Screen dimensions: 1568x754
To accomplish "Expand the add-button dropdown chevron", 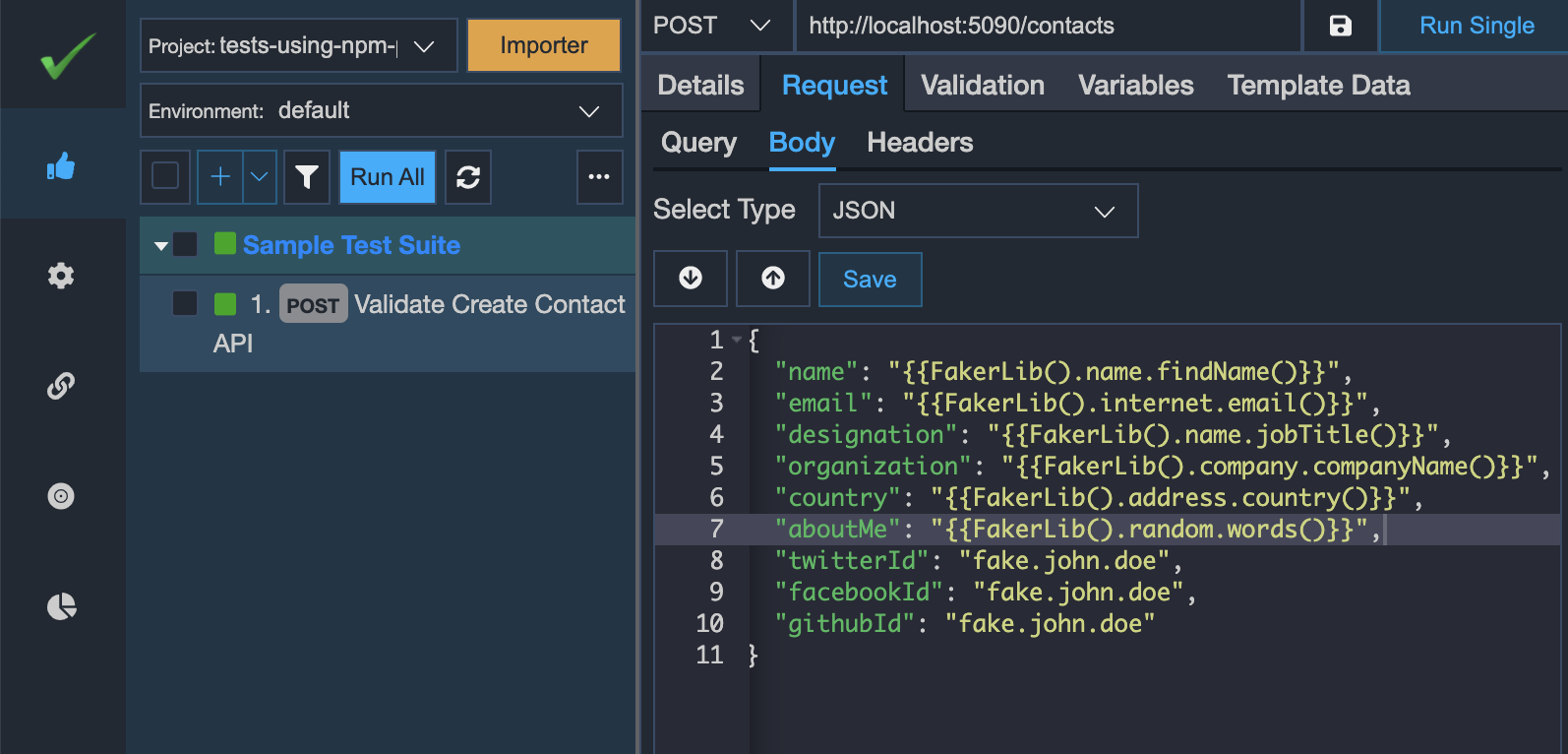I will [x=260, y=177].
